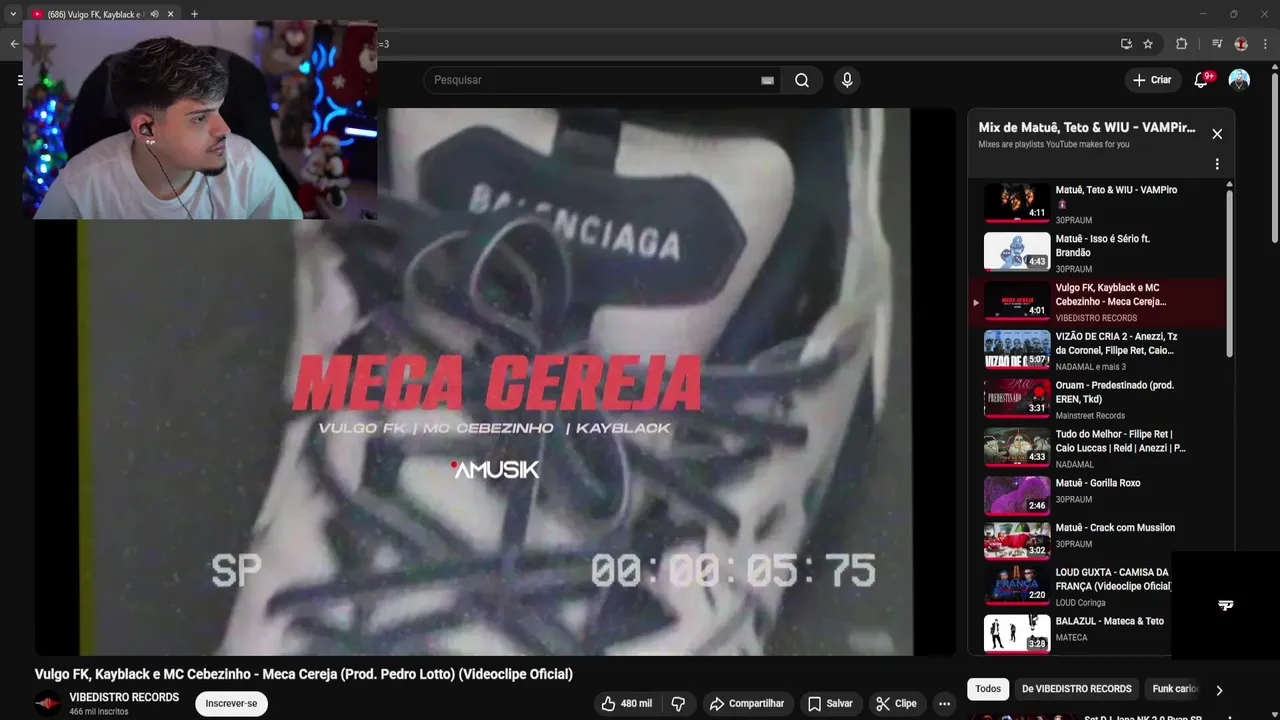
Task: Save the video with Salvar
Action: (830, 704)
